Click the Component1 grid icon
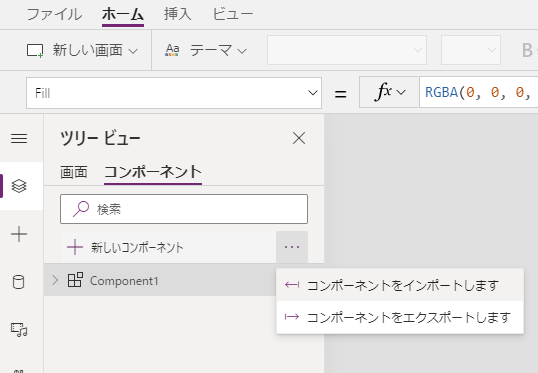 coord(75,280)
